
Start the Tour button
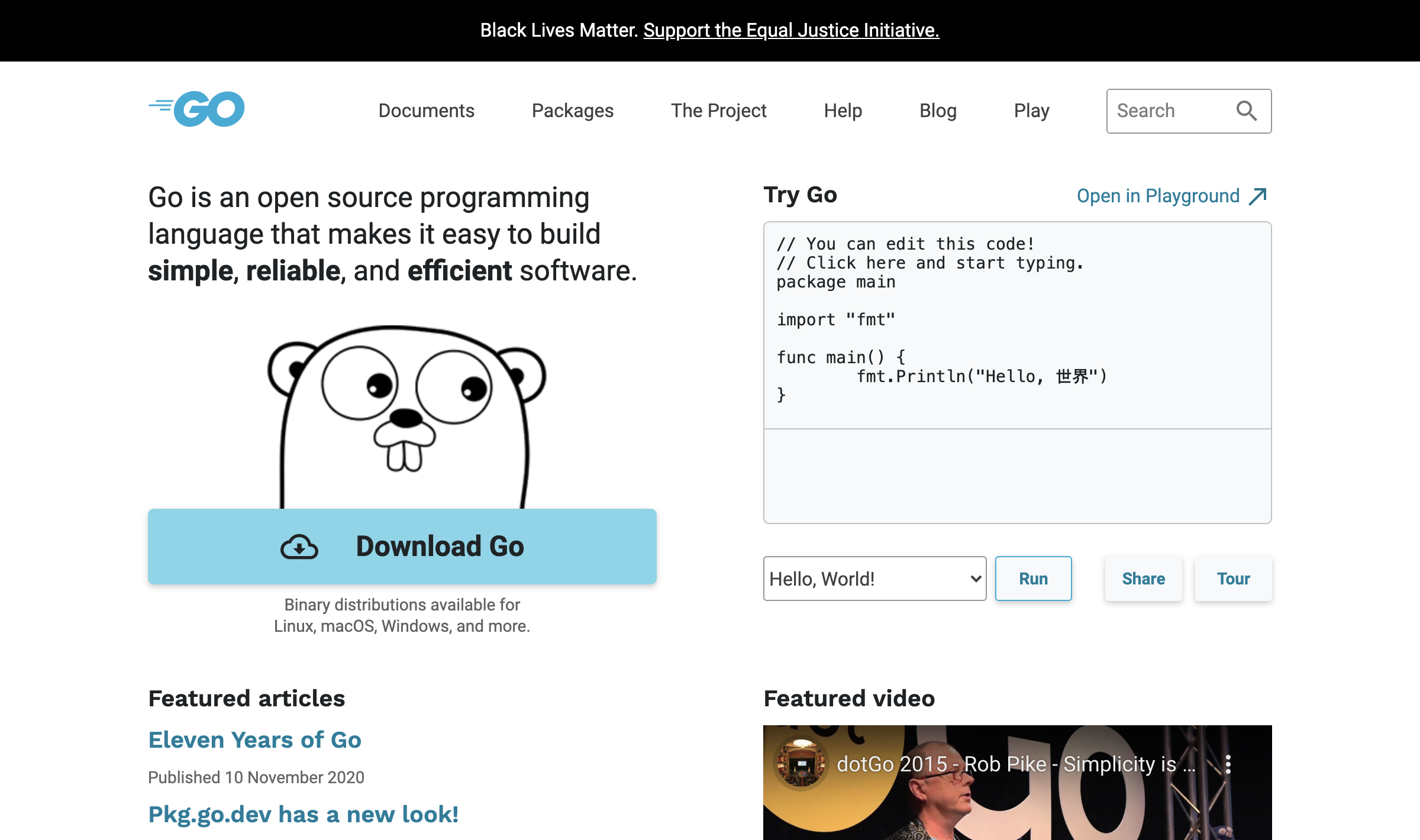tap(1233, 579)
